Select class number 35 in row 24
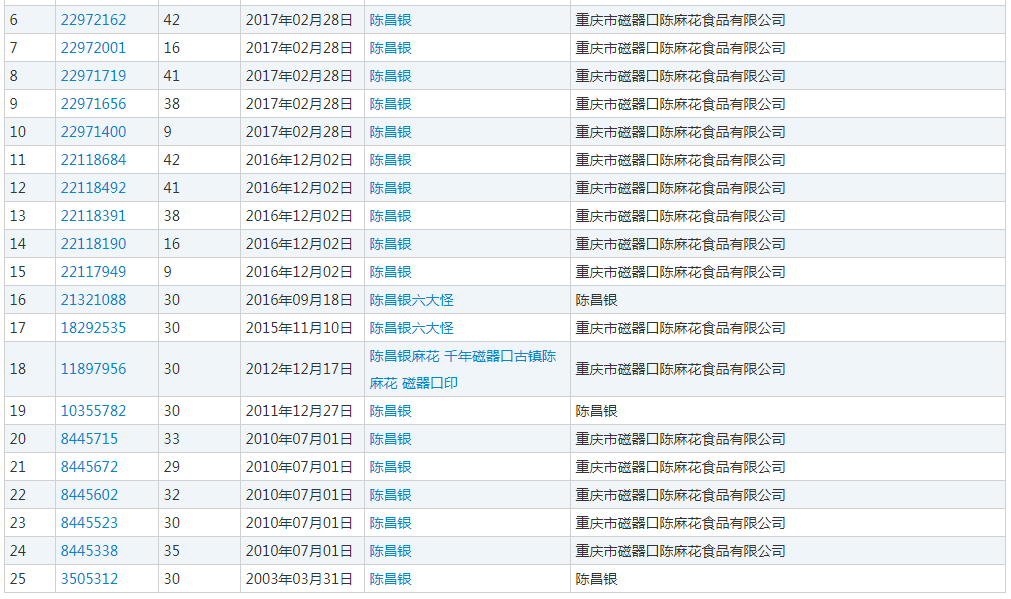This screenshot has width=1011, height=599. coord(172,551)
